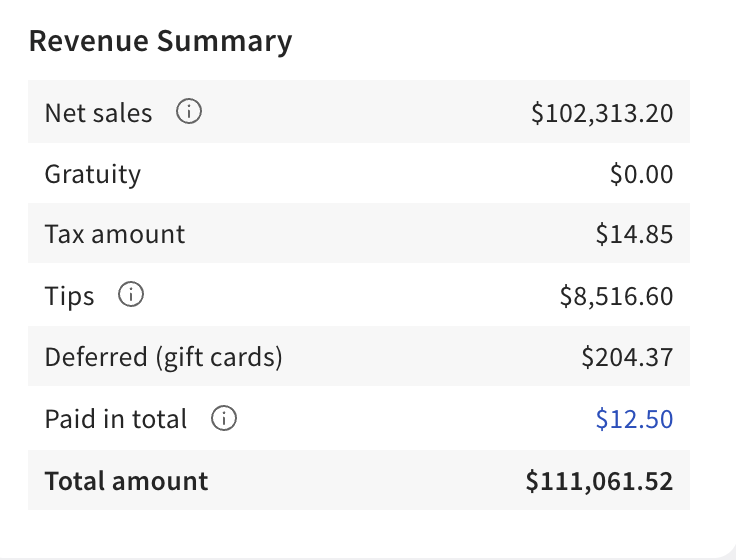Viewport: 736px width, 560px height.
Task: Click the $204.37 deferred value
Action: (627, 357)
